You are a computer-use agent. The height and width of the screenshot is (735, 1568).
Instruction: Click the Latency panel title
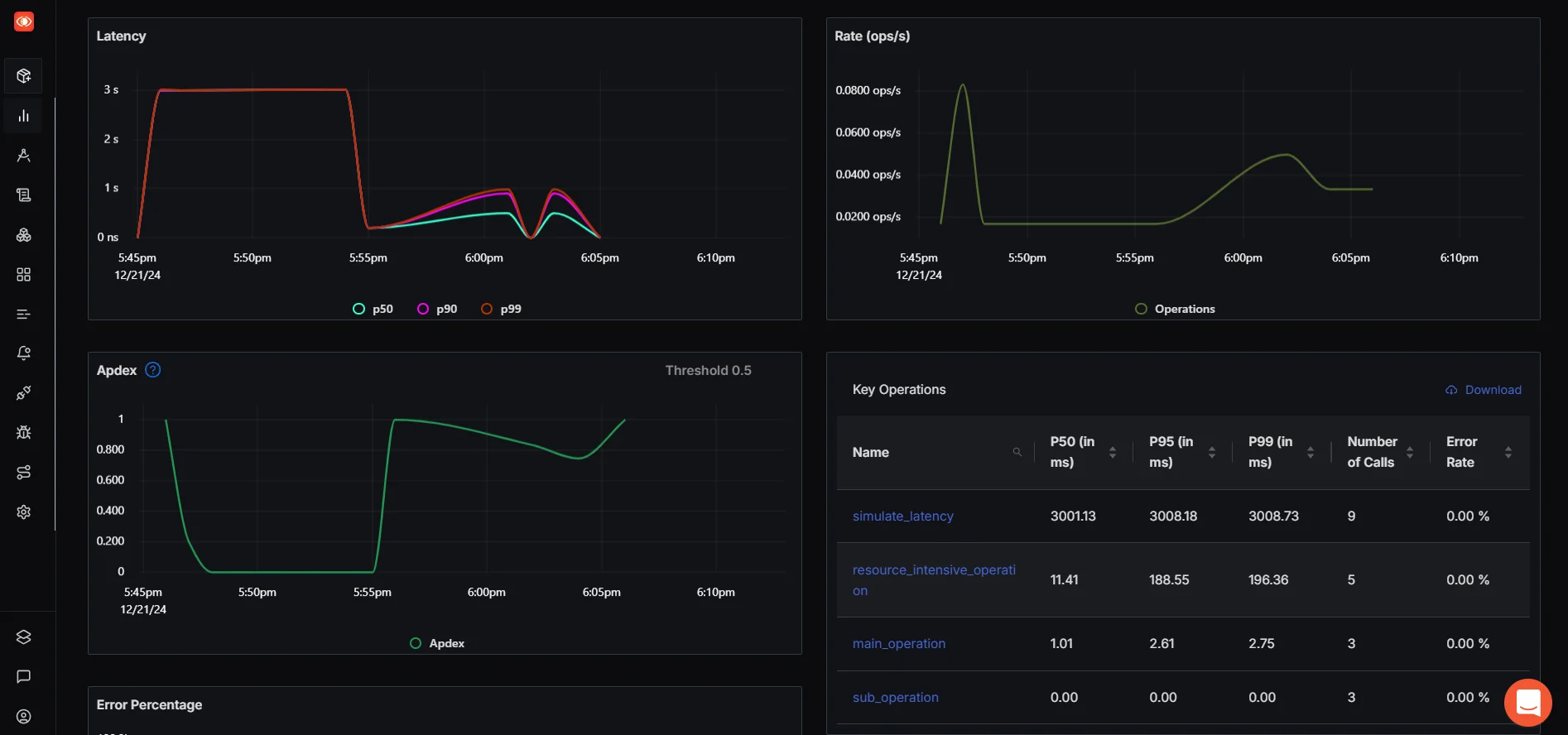(x=121, y=36)
